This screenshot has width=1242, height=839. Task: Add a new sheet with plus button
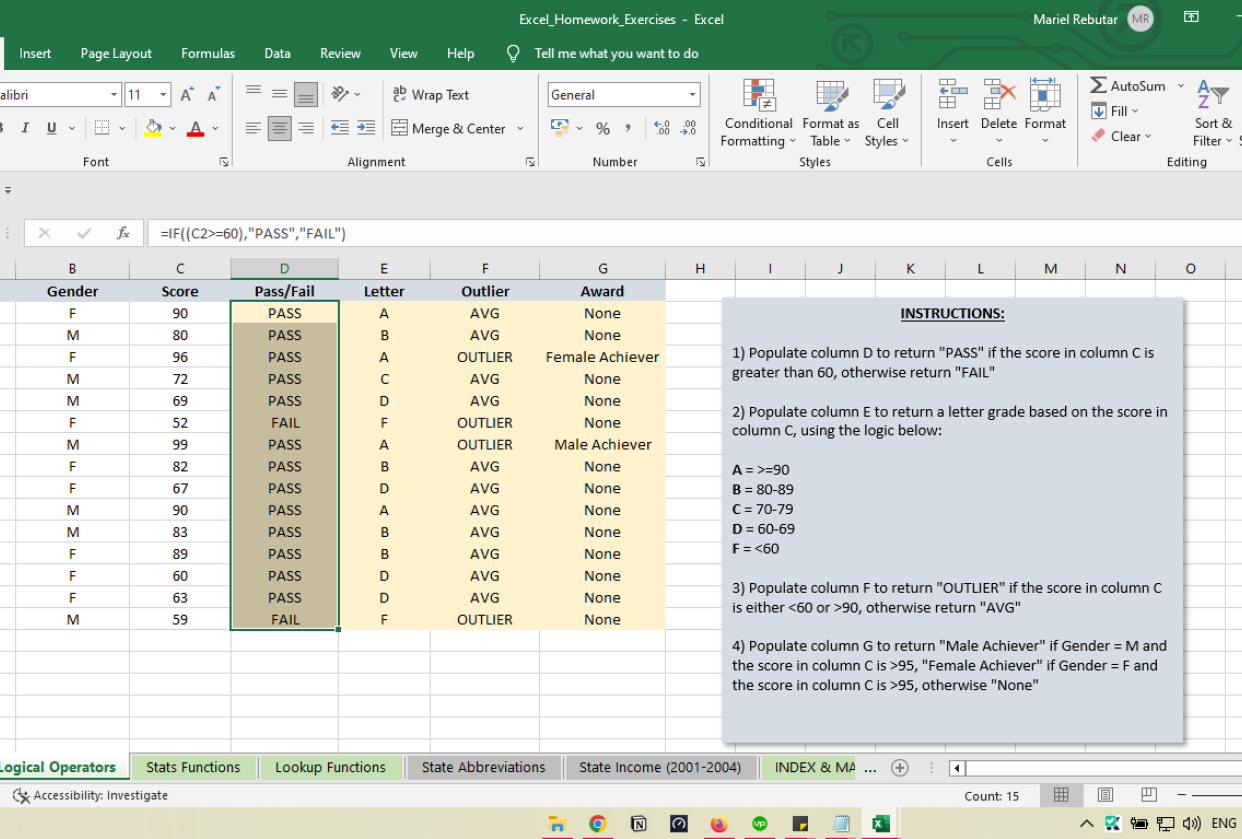coord(899,767)
